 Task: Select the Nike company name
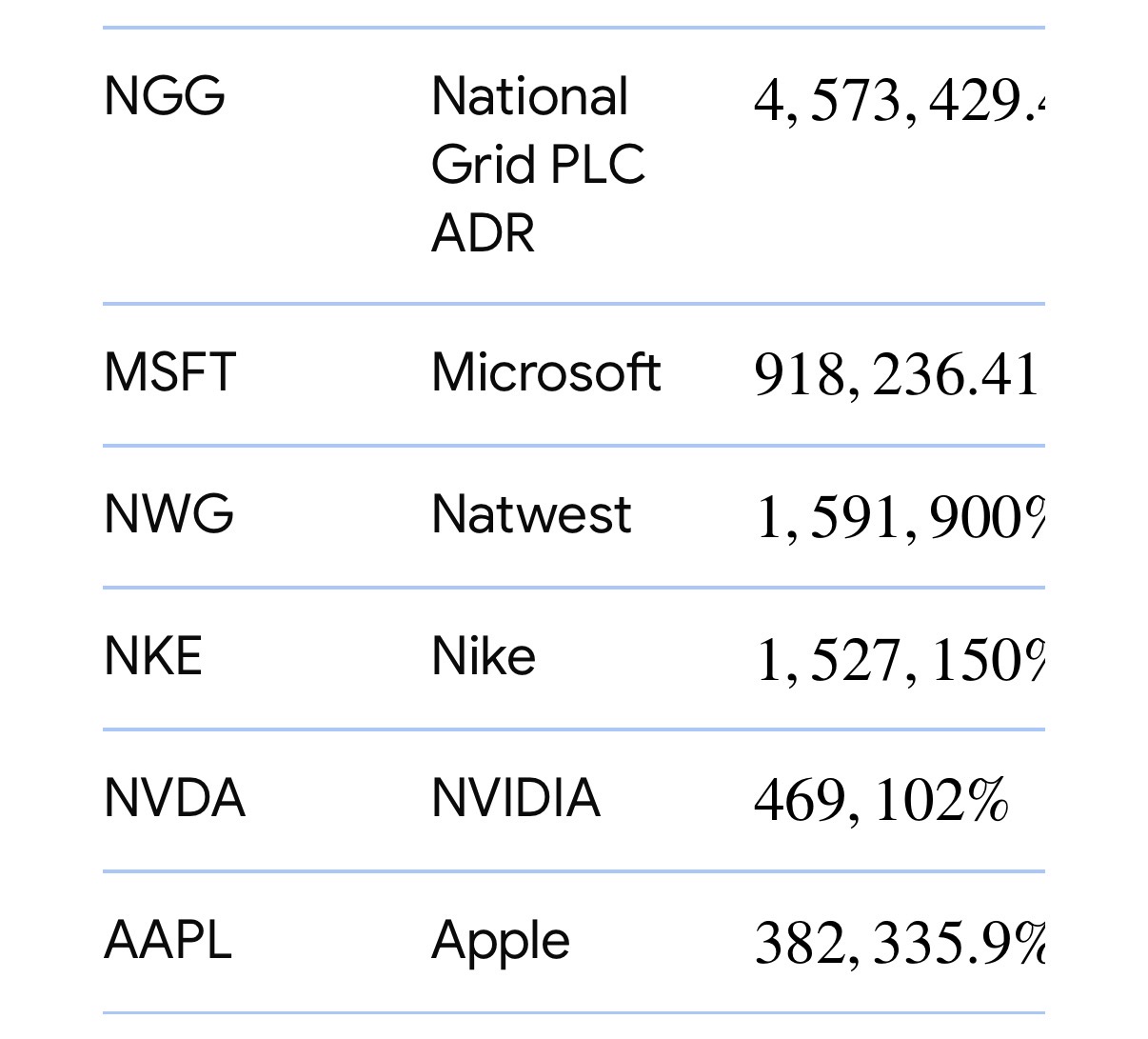484,656
